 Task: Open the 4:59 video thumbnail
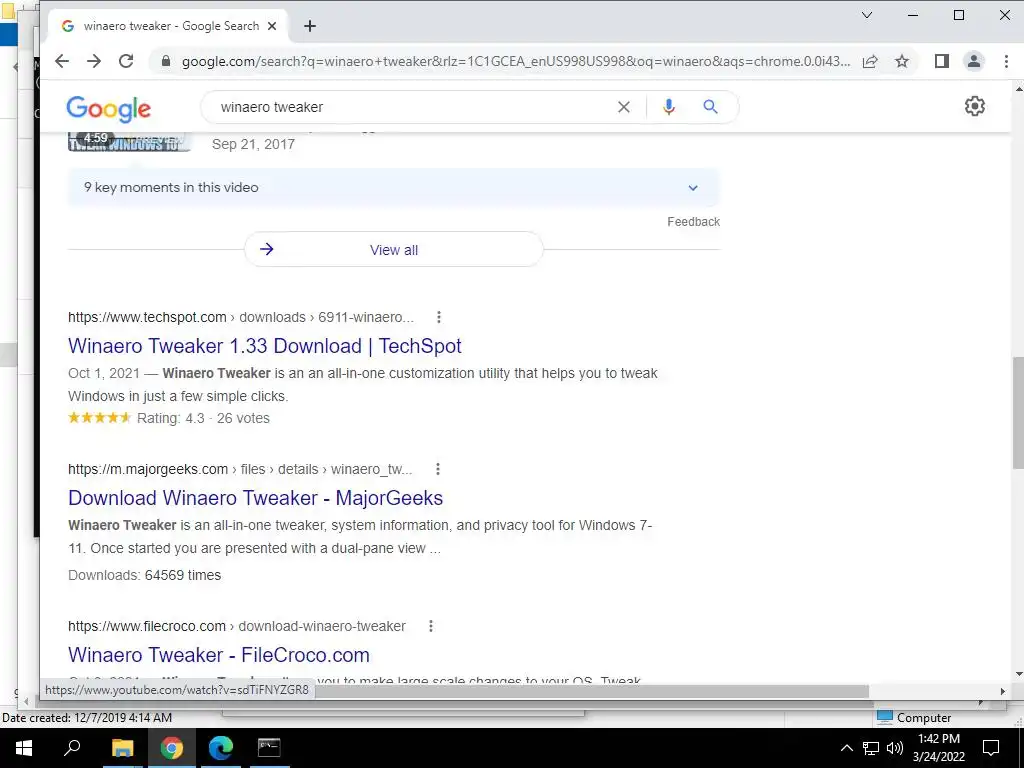129,142
